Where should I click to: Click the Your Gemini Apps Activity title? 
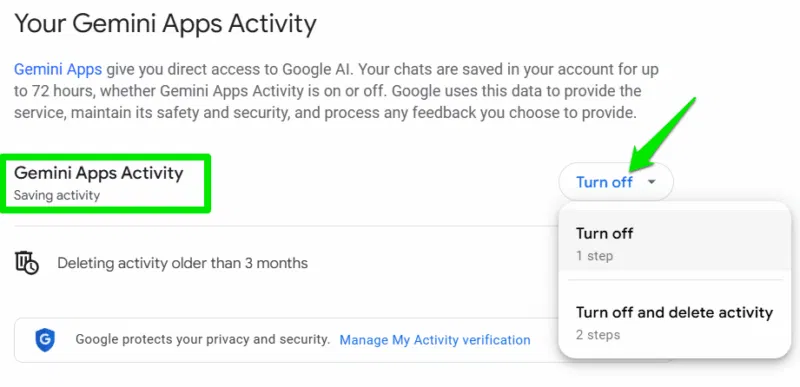click(165, 23)
